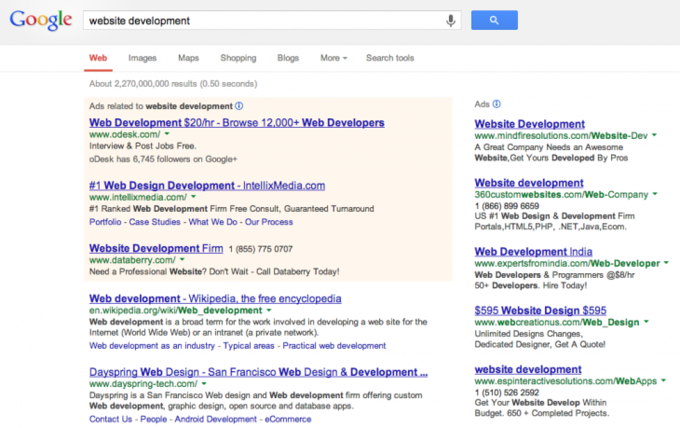Open 360customwebsites 'Website development' side ad
Image resolution: width=680 pixels, height=428 pixels.
[x=529, y=183]
